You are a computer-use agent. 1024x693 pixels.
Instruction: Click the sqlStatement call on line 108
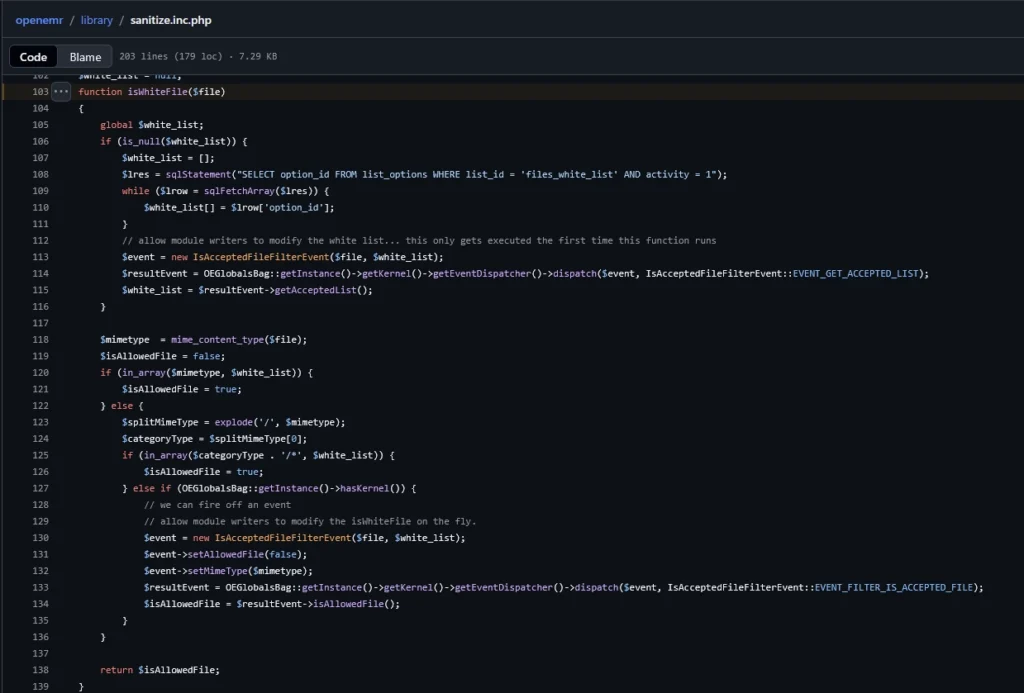click(199, 174)
